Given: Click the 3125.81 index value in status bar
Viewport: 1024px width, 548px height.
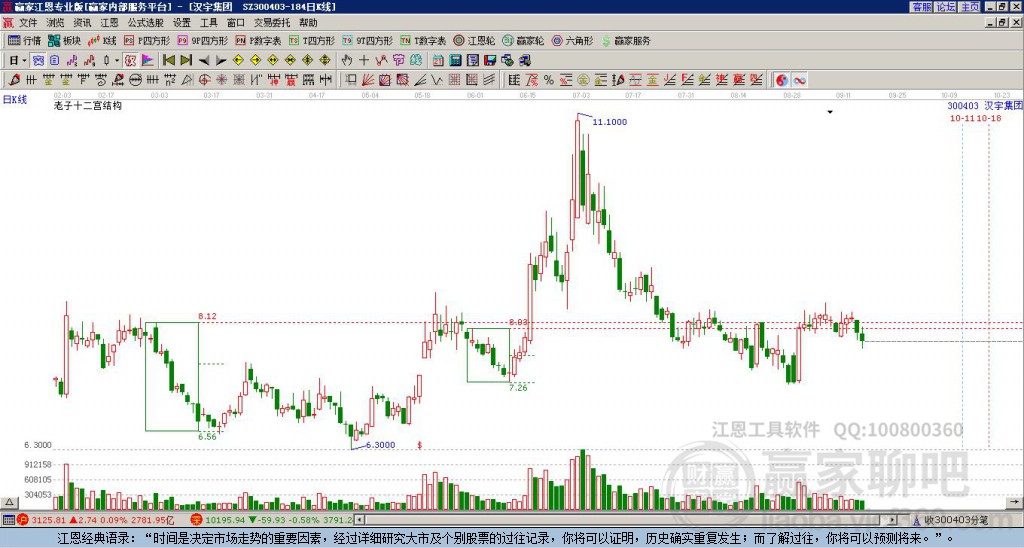Looking at the screenshot, I should click(x=49, y=520).
